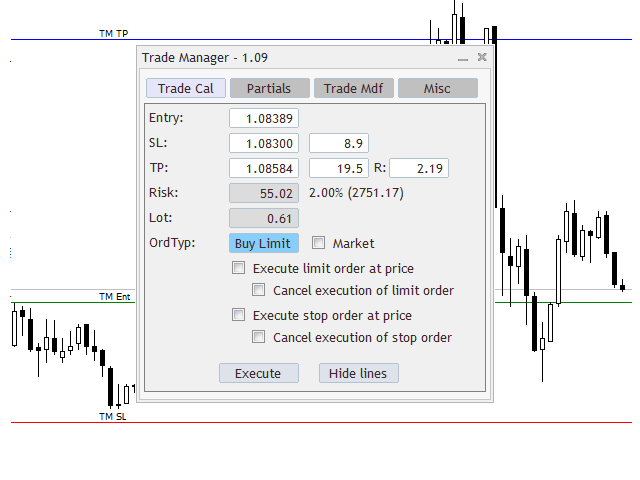Minimize the Trade Manager panel
640x480 pixels.
(x=463, y=58)
